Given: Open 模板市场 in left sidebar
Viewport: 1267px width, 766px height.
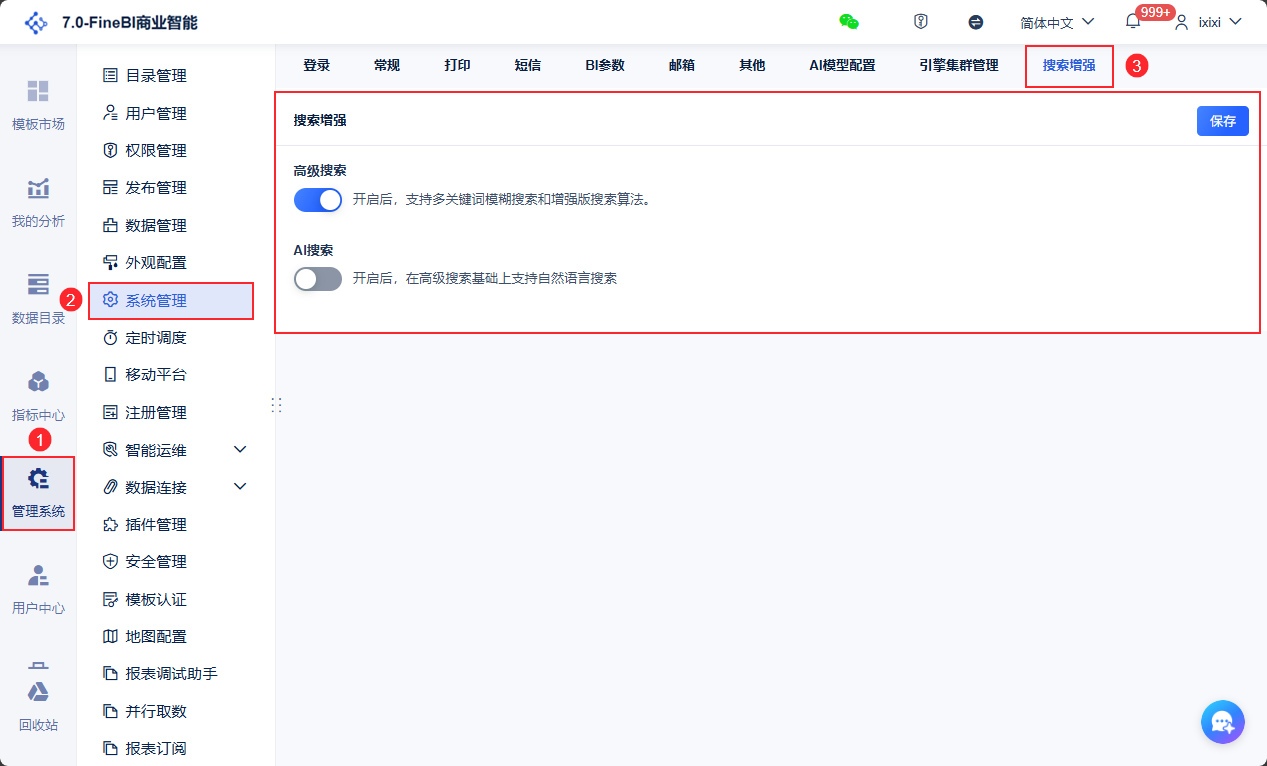Looking at the screenshot, I should (x=38, y=105).
